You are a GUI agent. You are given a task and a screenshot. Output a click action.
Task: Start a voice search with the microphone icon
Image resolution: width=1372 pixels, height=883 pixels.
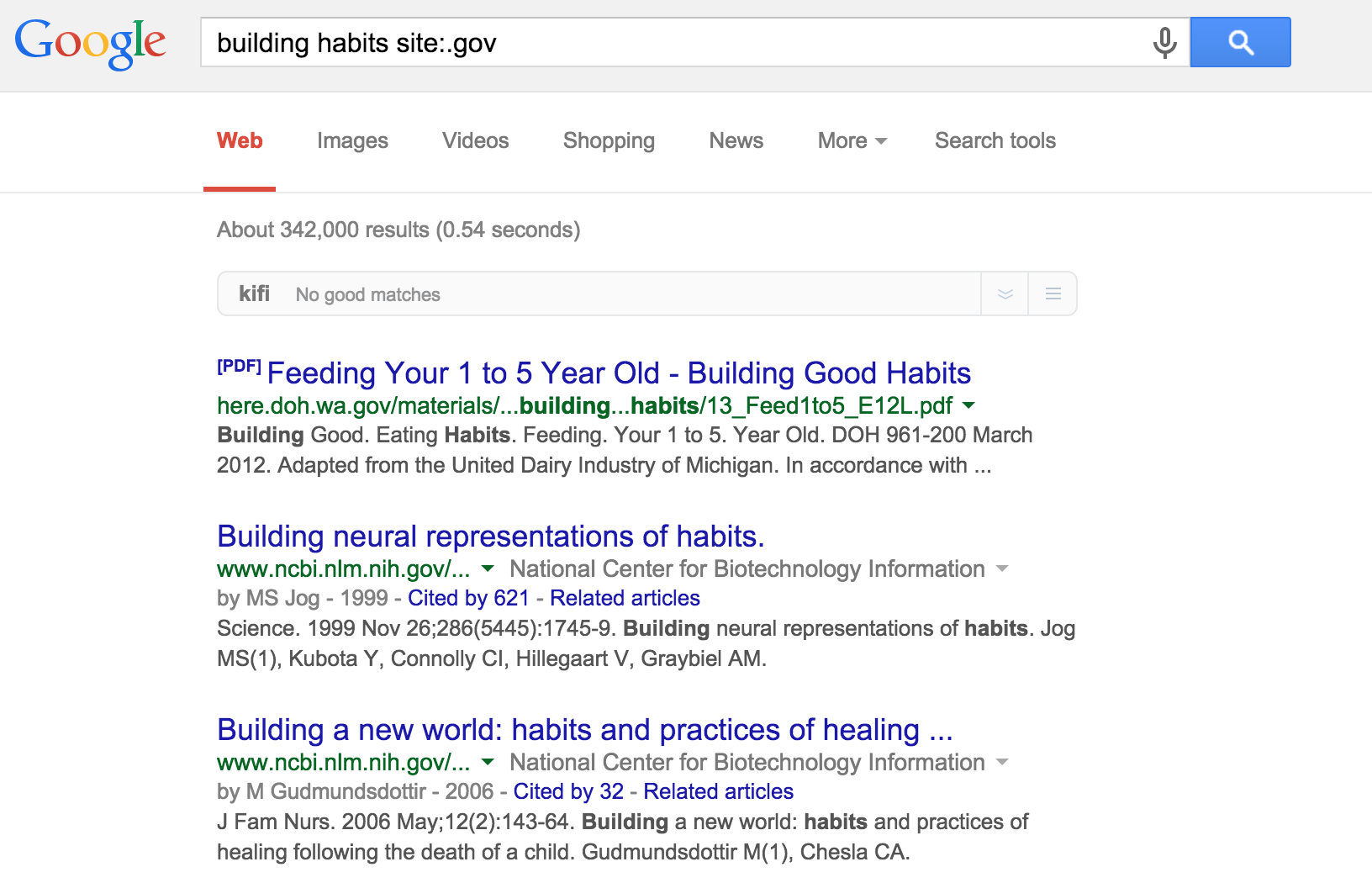coord(1164,42)
